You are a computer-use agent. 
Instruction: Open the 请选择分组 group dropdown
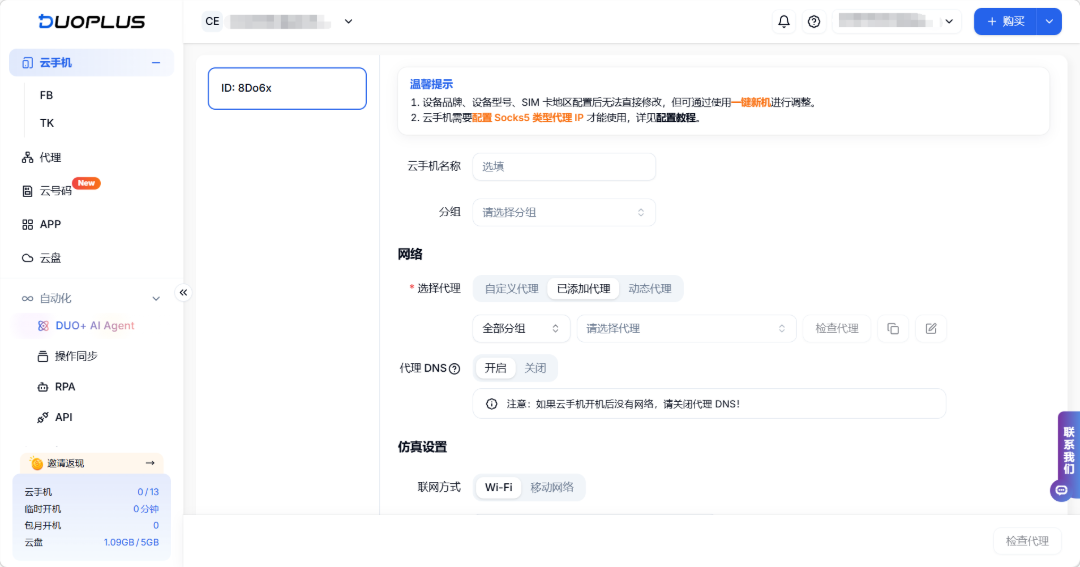(x=563, y=212)
